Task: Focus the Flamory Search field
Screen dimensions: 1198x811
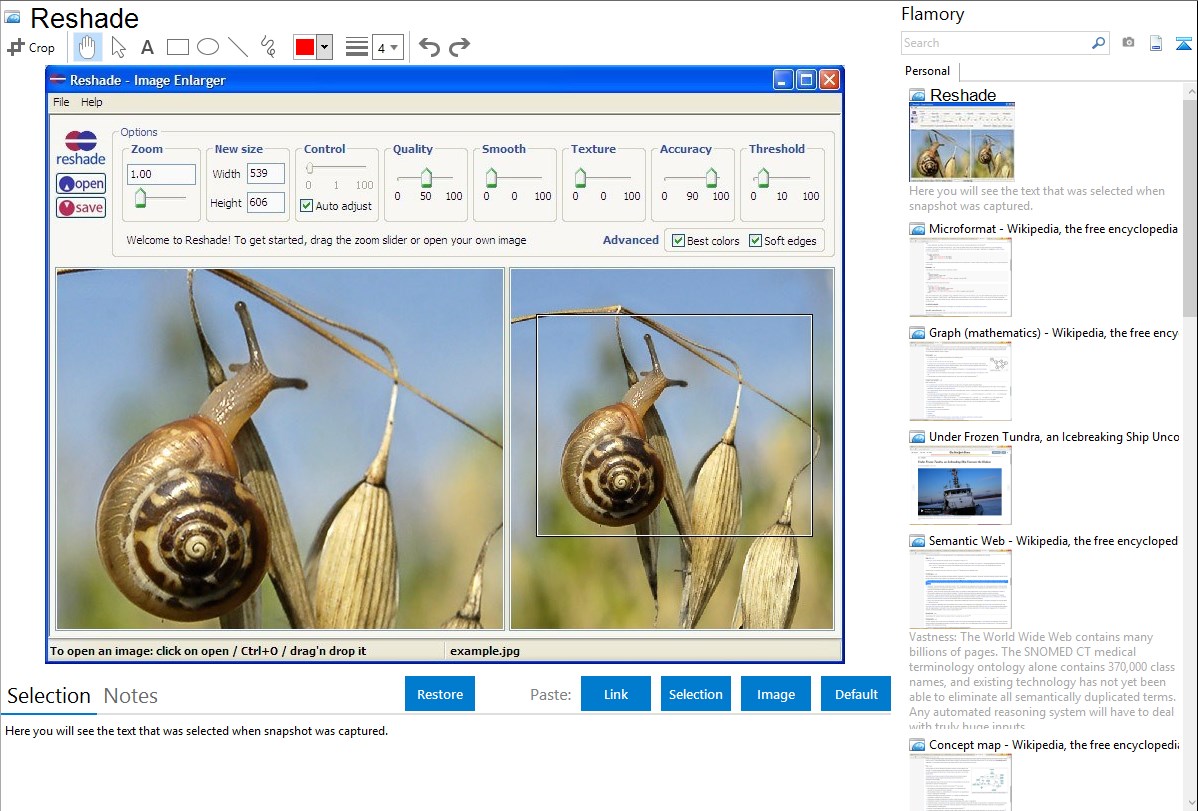Action: click(996, 43)
